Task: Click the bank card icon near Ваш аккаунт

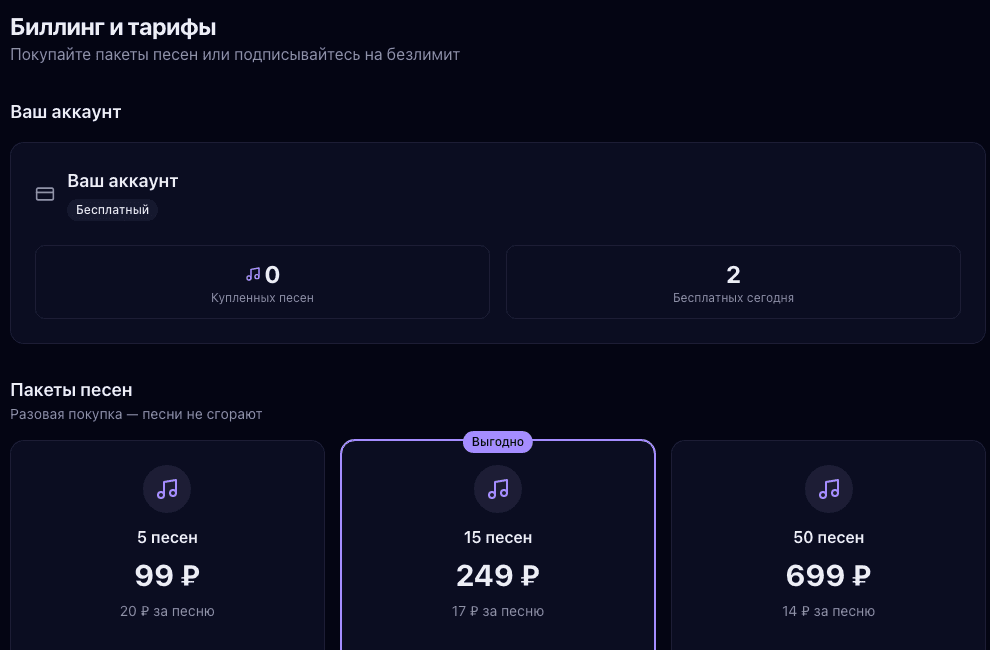Action: [45, 193]
